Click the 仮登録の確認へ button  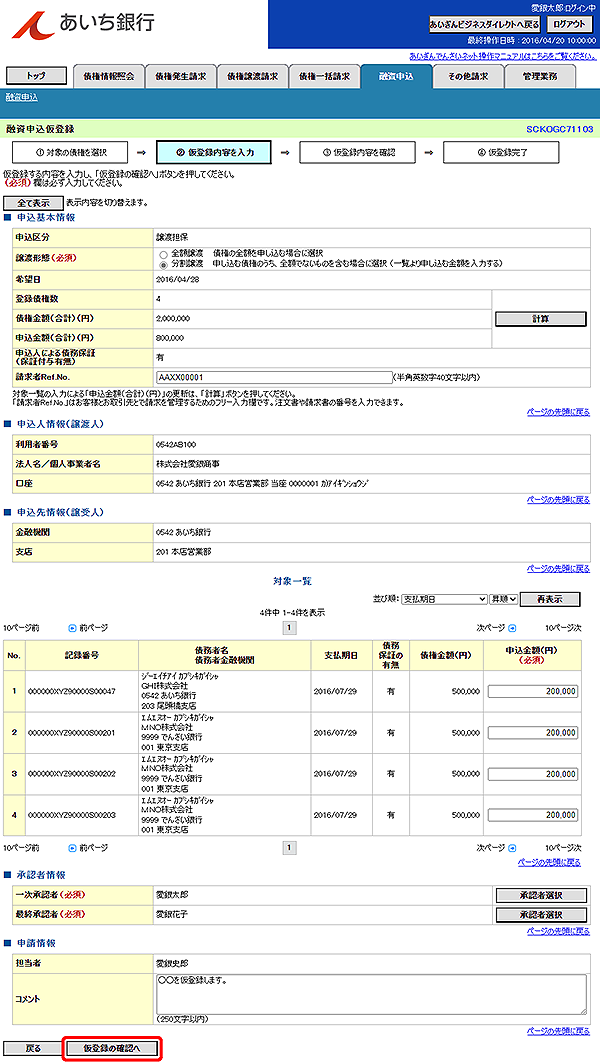[112, 1048]
